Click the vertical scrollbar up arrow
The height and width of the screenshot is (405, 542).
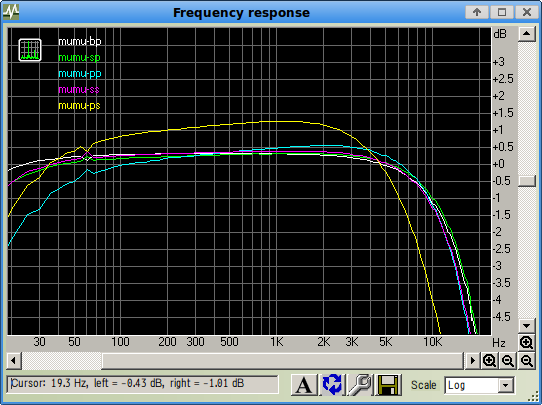tap(526, 34)
